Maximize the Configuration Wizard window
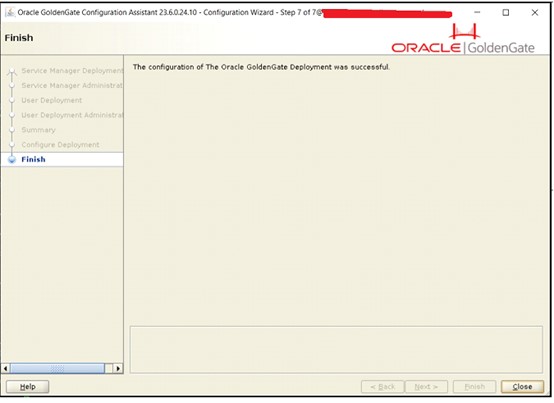This screenshot has width=554, height=403. [x=506, y=13]
